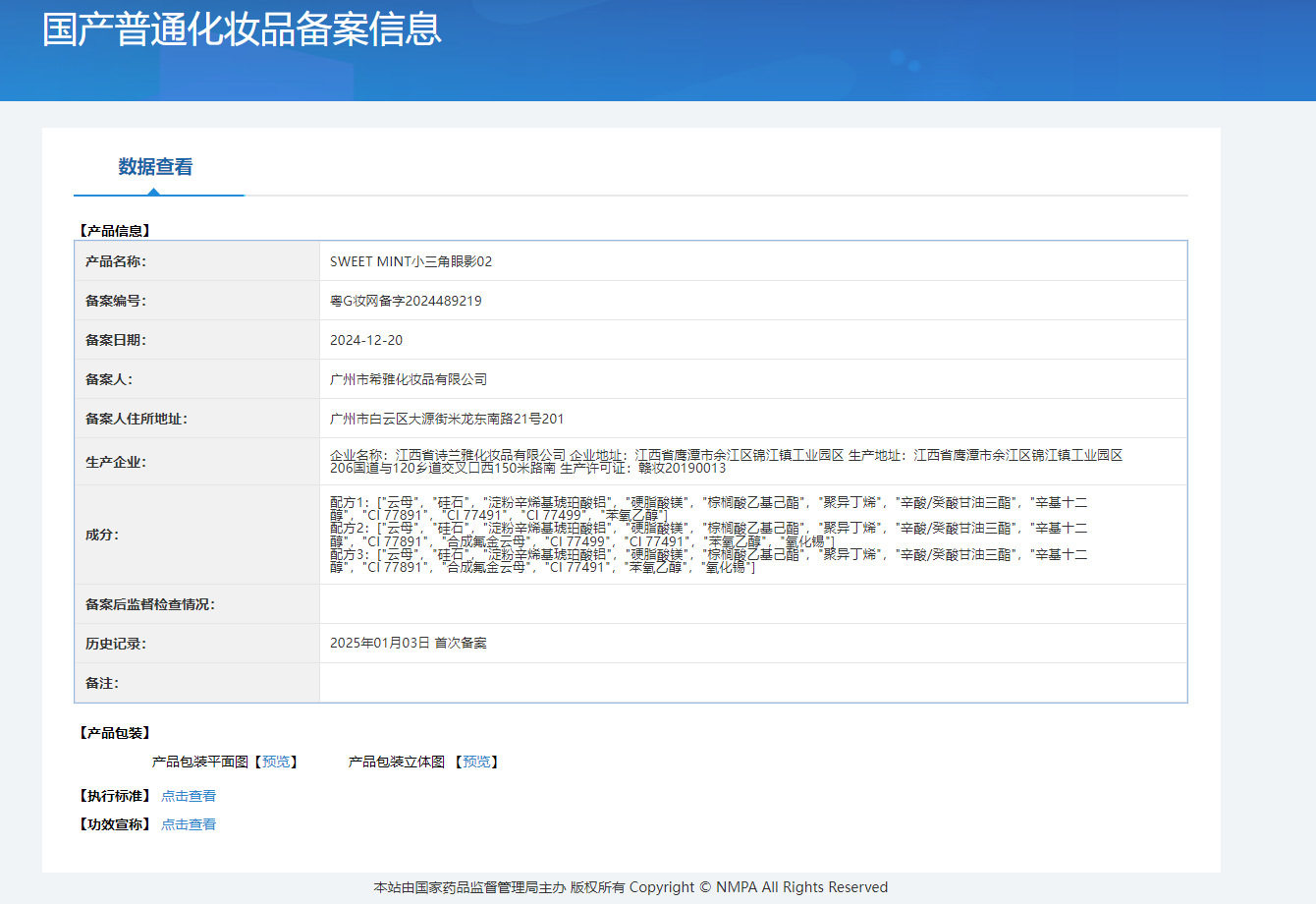Open 点击查看 link beside 功效宣称
Screen dimensions: 1316x904
pyautogui.click(x=189, y=824)
